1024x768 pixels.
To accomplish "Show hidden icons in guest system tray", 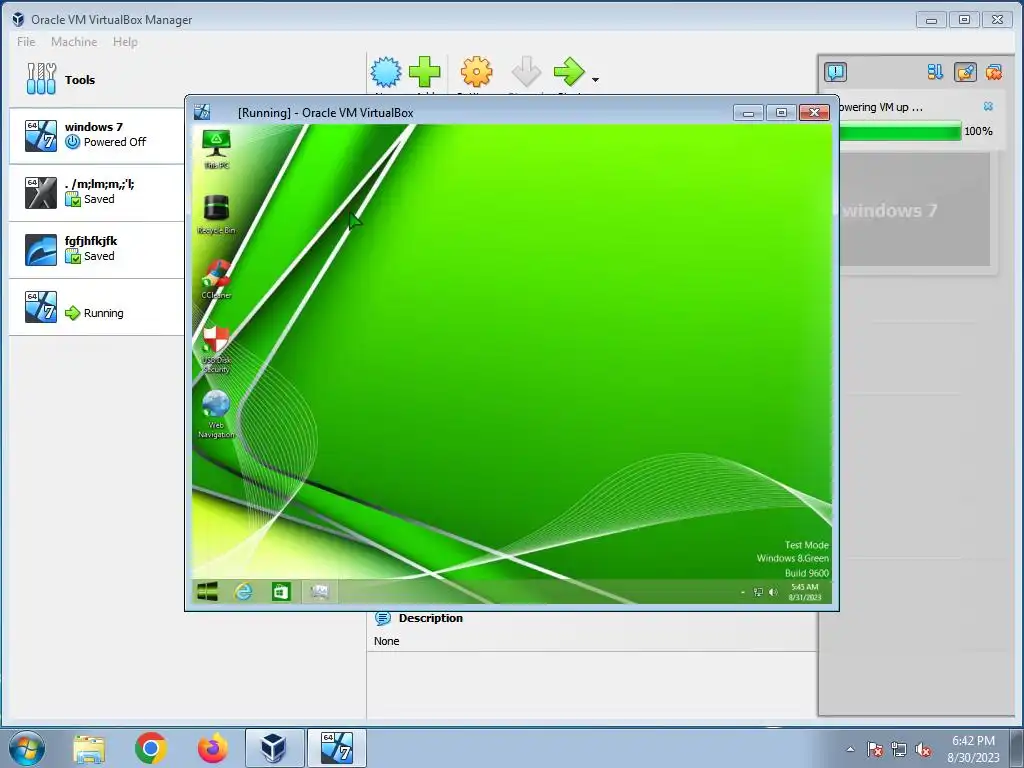I will point(743,592).
